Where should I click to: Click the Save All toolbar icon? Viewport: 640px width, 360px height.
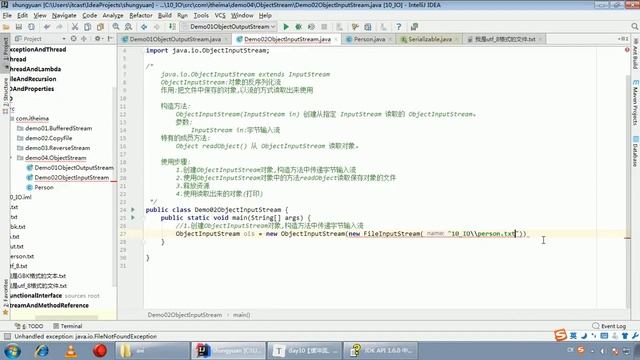point(19,27)
